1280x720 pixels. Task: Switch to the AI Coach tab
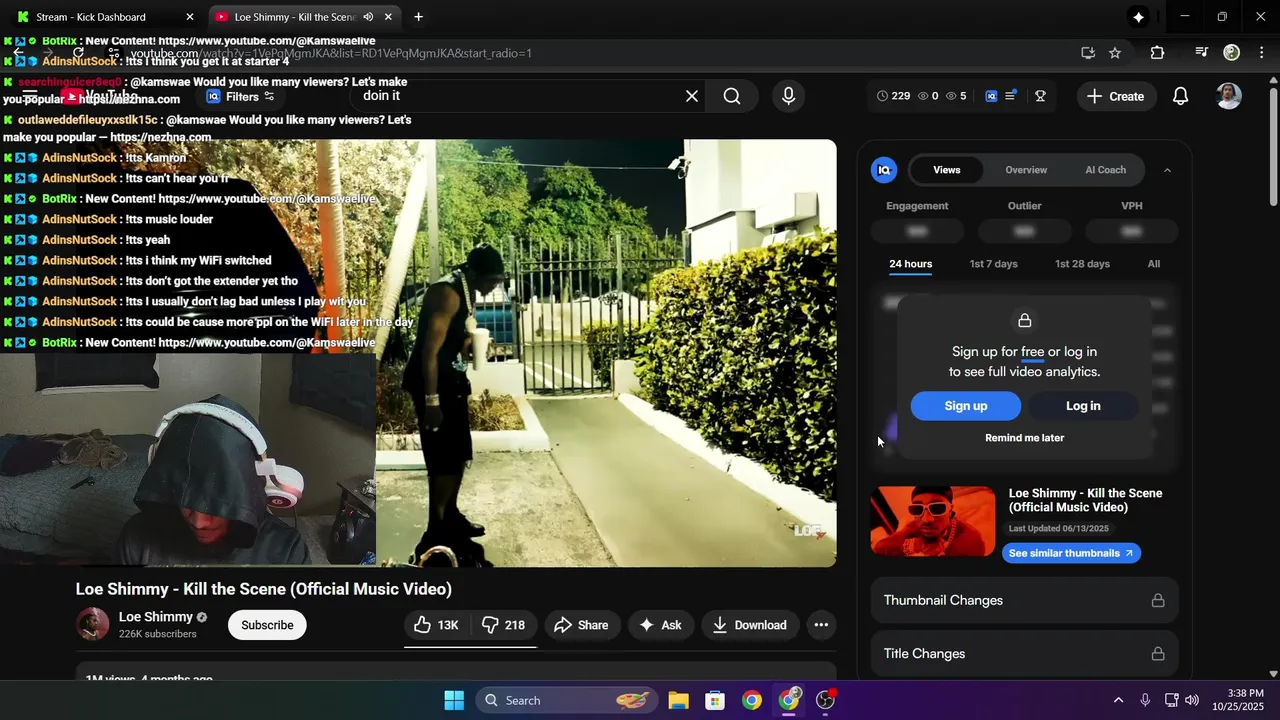pyautogui.click(x=1106, y=170)
